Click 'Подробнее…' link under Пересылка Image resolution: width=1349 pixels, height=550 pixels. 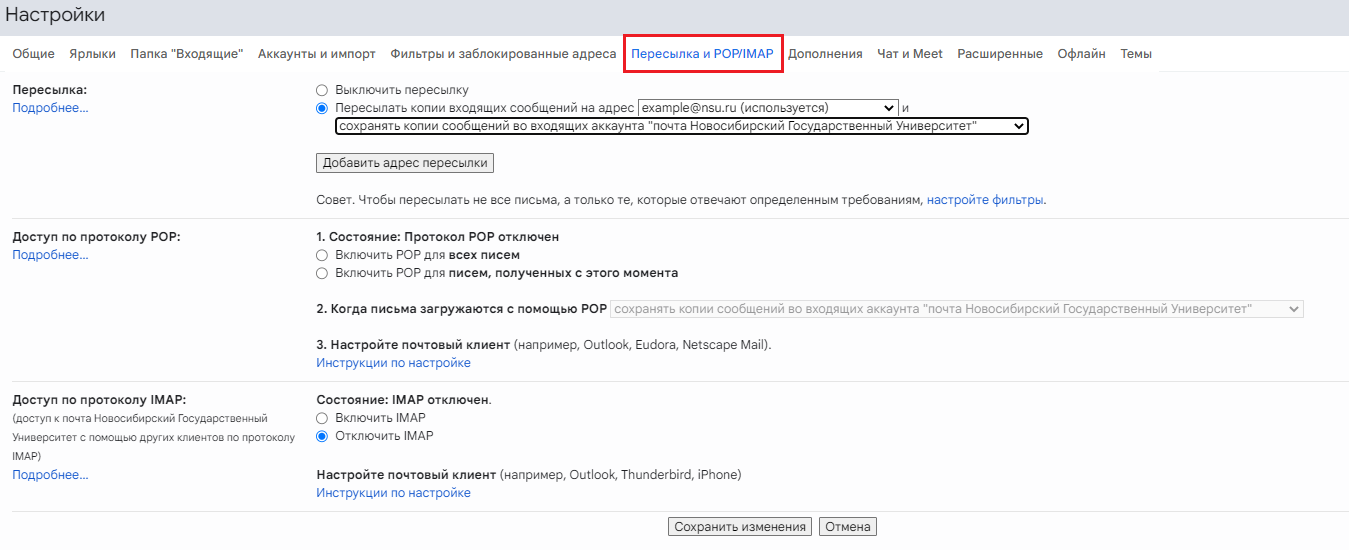point(50,108)
